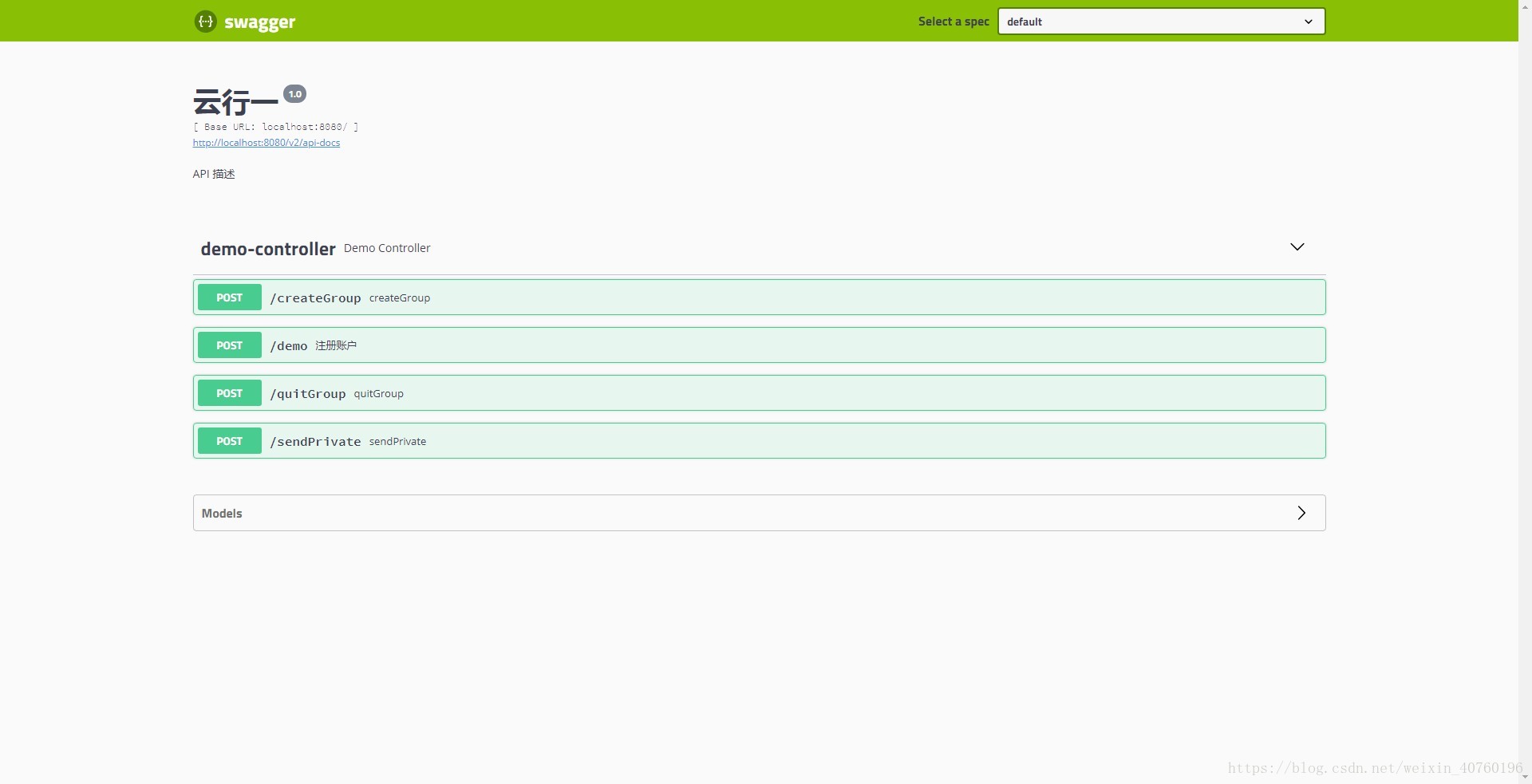The height and width of the screenshot is (784, 1532).
Task: Open the Select a spec dropdown
Action: click(x=1161, y=22)
